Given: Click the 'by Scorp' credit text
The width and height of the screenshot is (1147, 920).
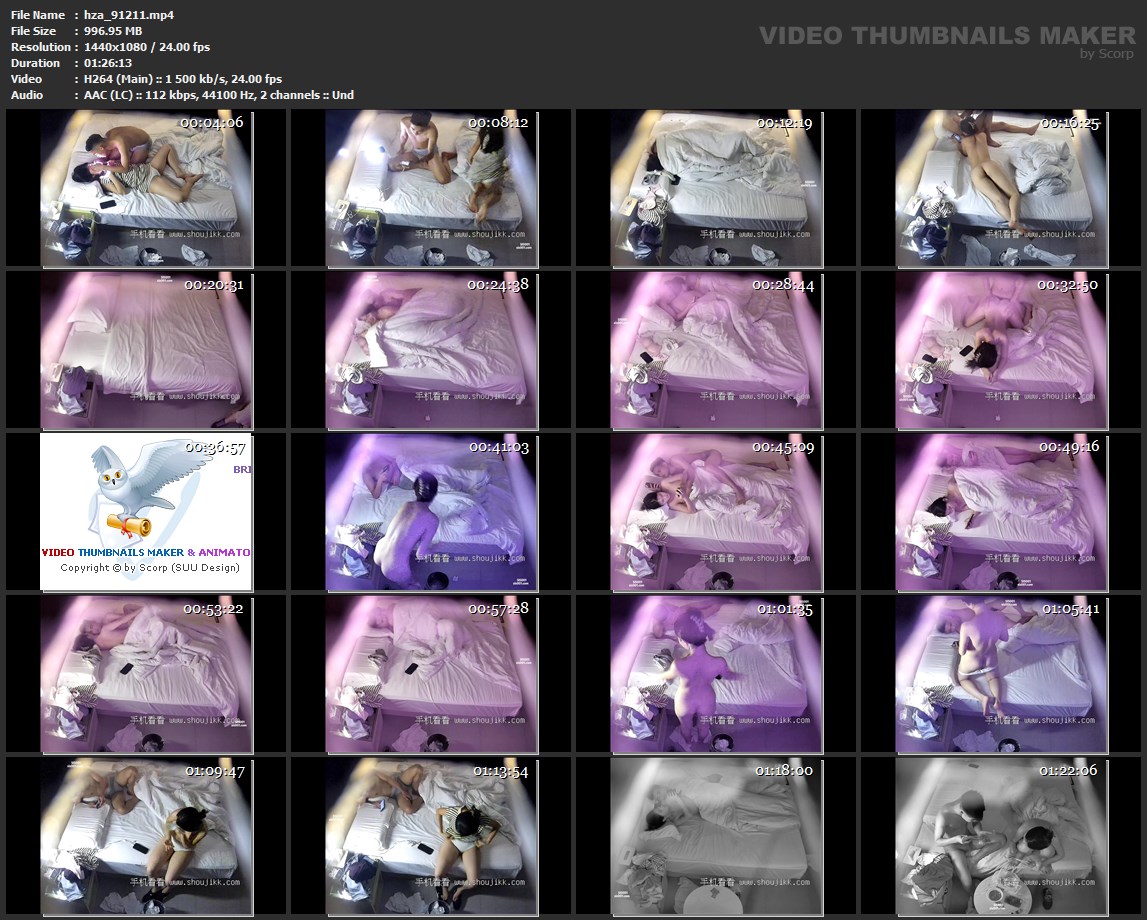Looking at the screenshot, I should coord(1107,53).
